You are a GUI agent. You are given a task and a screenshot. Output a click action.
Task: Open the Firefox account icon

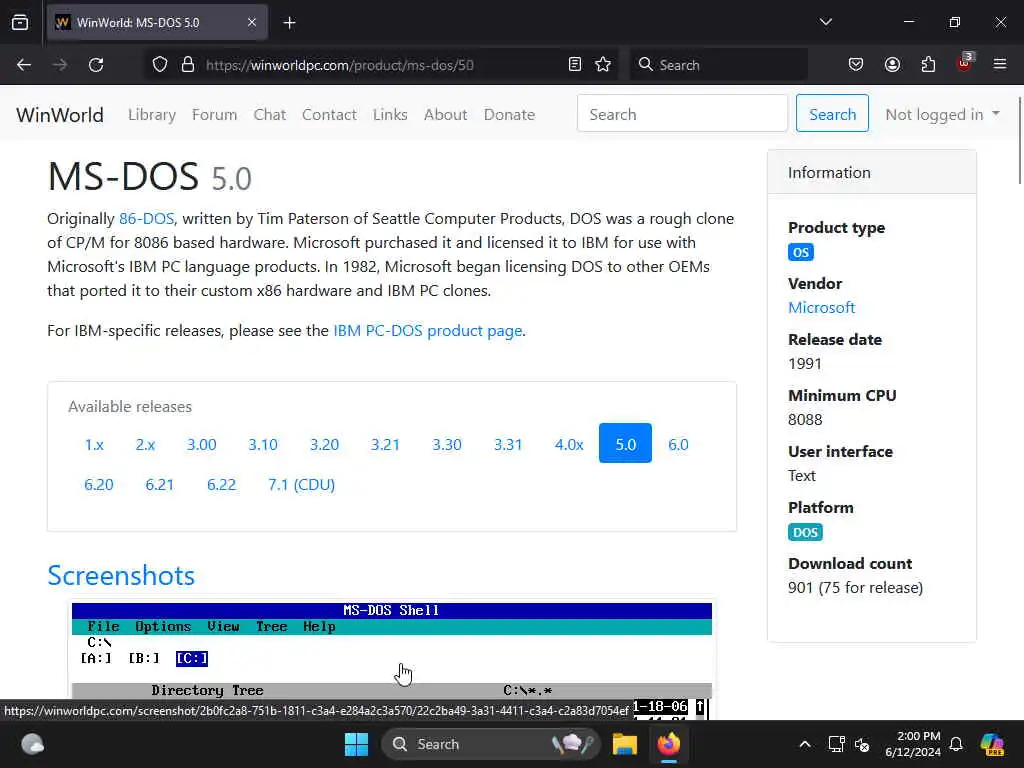coord(892,65)
